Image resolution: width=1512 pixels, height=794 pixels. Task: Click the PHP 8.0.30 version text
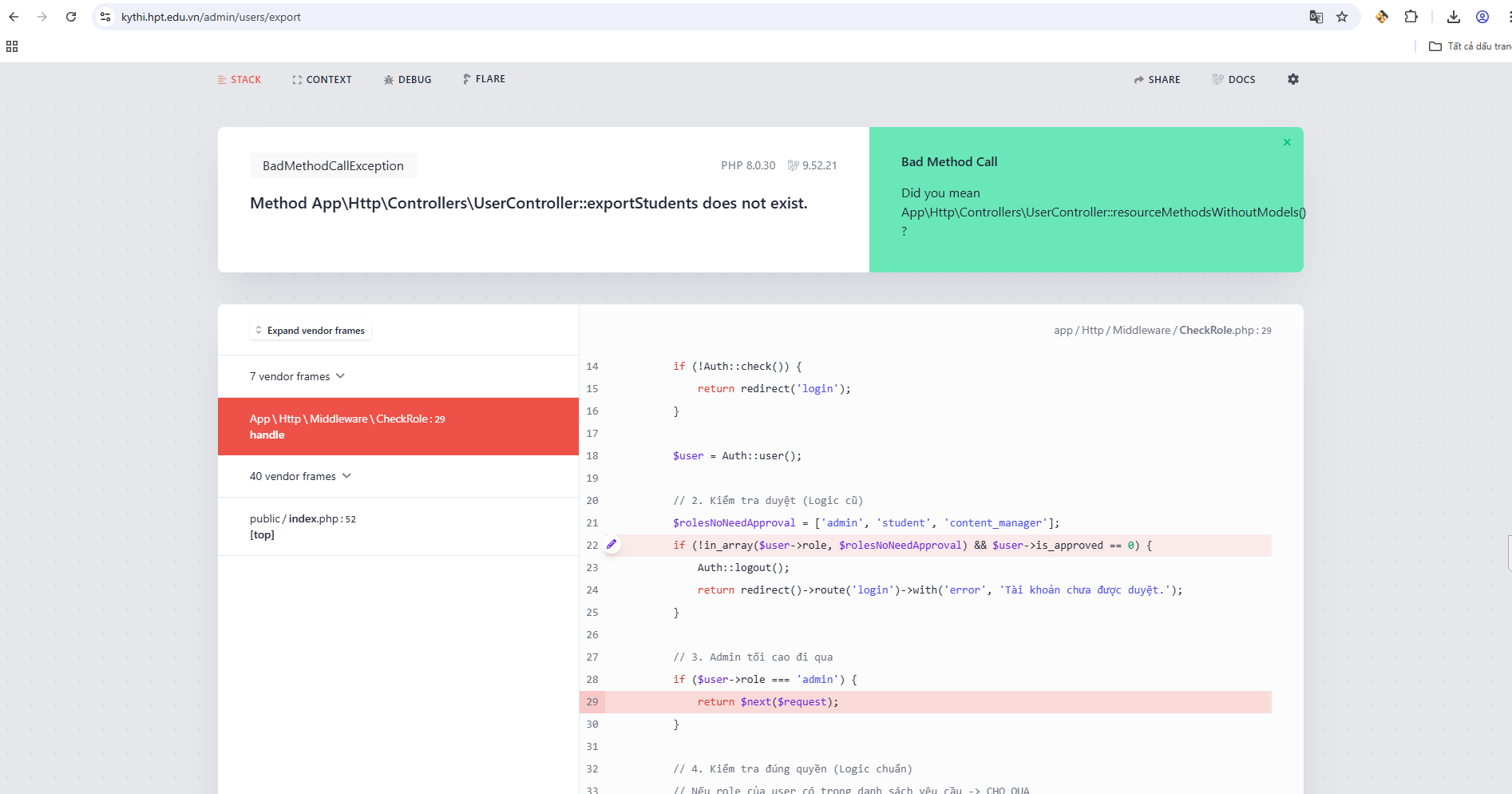[x=748, y=165]
